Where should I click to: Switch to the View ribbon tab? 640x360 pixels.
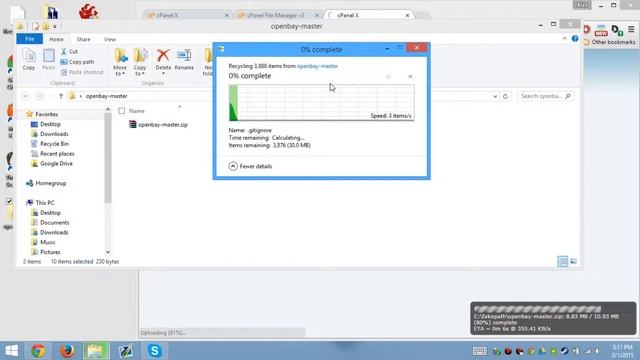click(109, 39)
